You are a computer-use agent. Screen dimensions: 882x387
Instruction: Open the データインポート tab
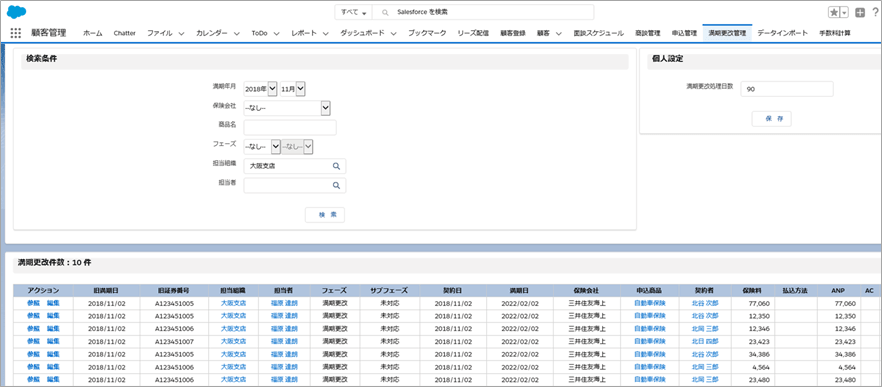pyautogui.click(x=782, y=33)
